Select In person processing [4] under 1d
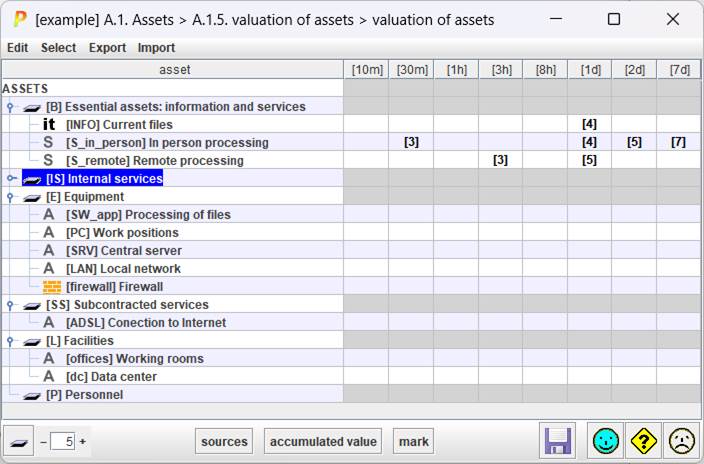This screenshot has height=464, width=704. coord(589,142)
